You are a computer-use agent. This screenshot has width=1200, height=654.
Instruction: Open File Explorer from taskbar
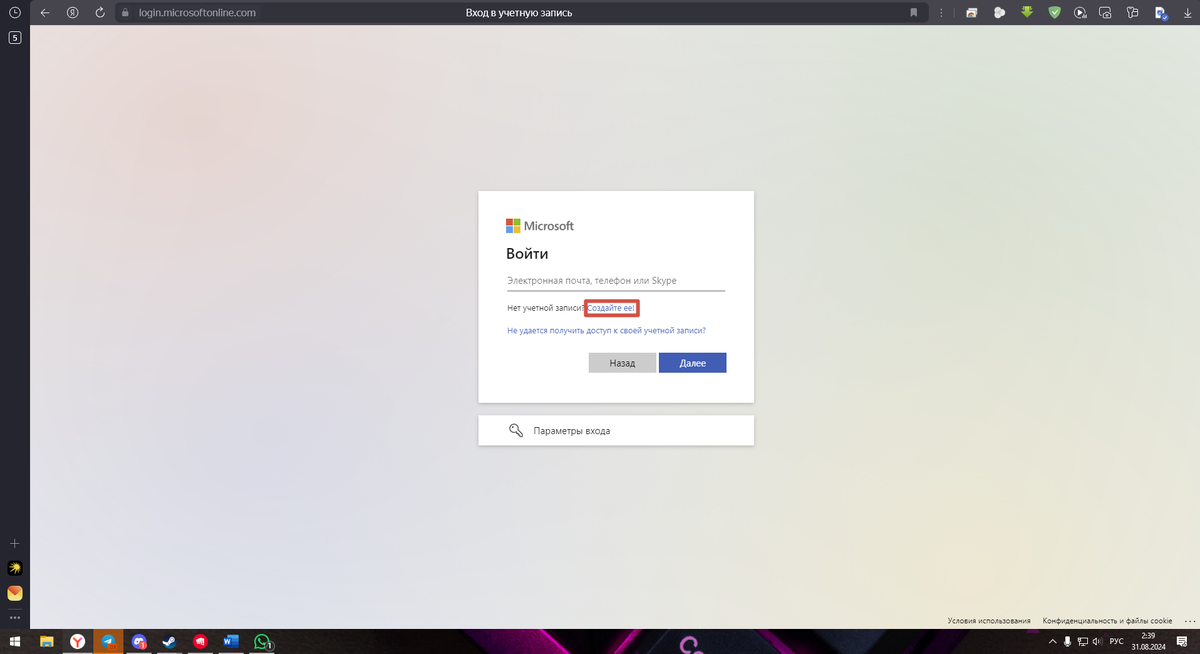(x=46, y=641)
